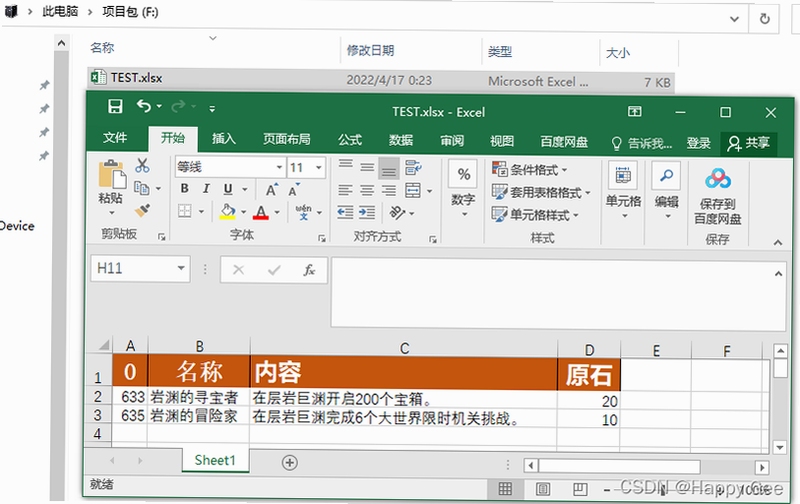The width and height of the screenshot is (800, 504).
Task: Open the font name box showing 等线
Action: tap(230, 167)
